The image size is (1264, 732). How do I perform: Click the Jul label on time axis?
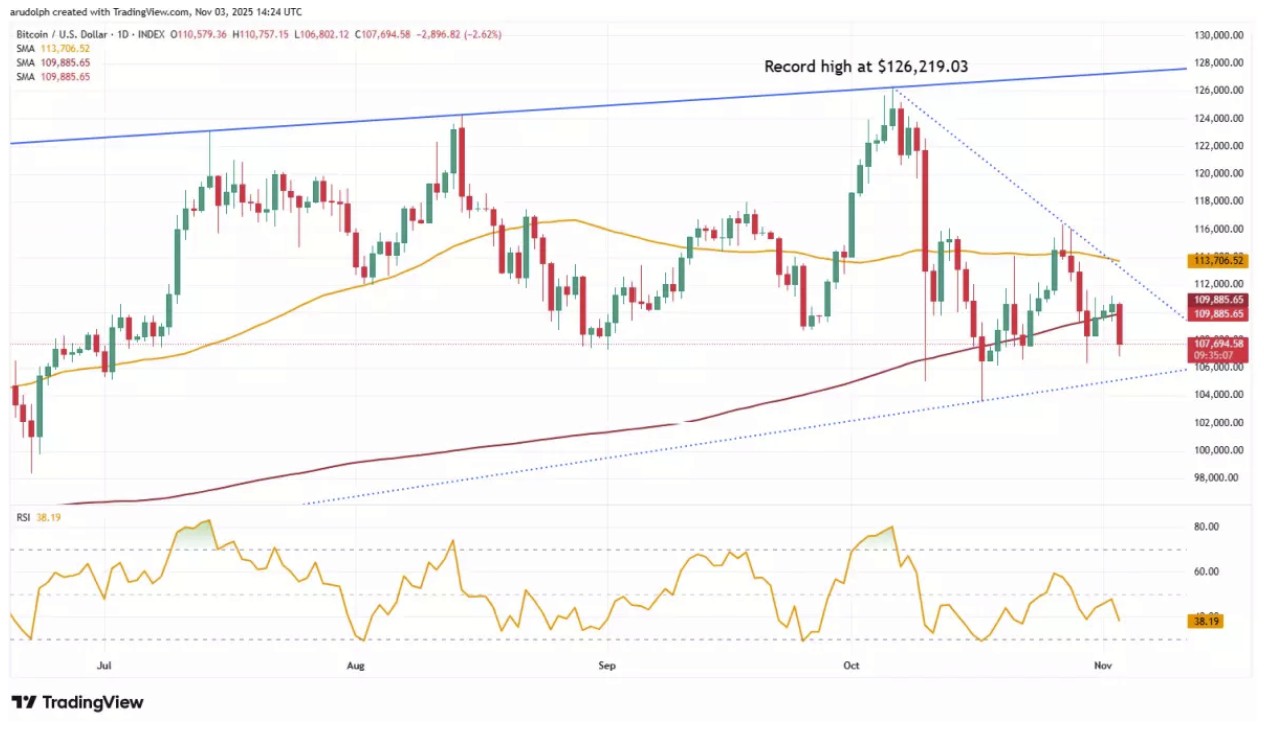click(105, 664)
